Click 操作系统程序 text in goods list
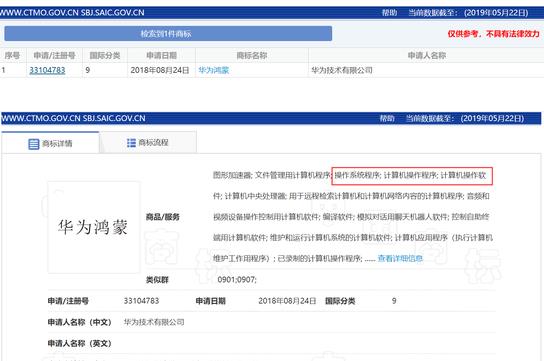The width and height of the screenshot is (544, 361). coord(357,175)
